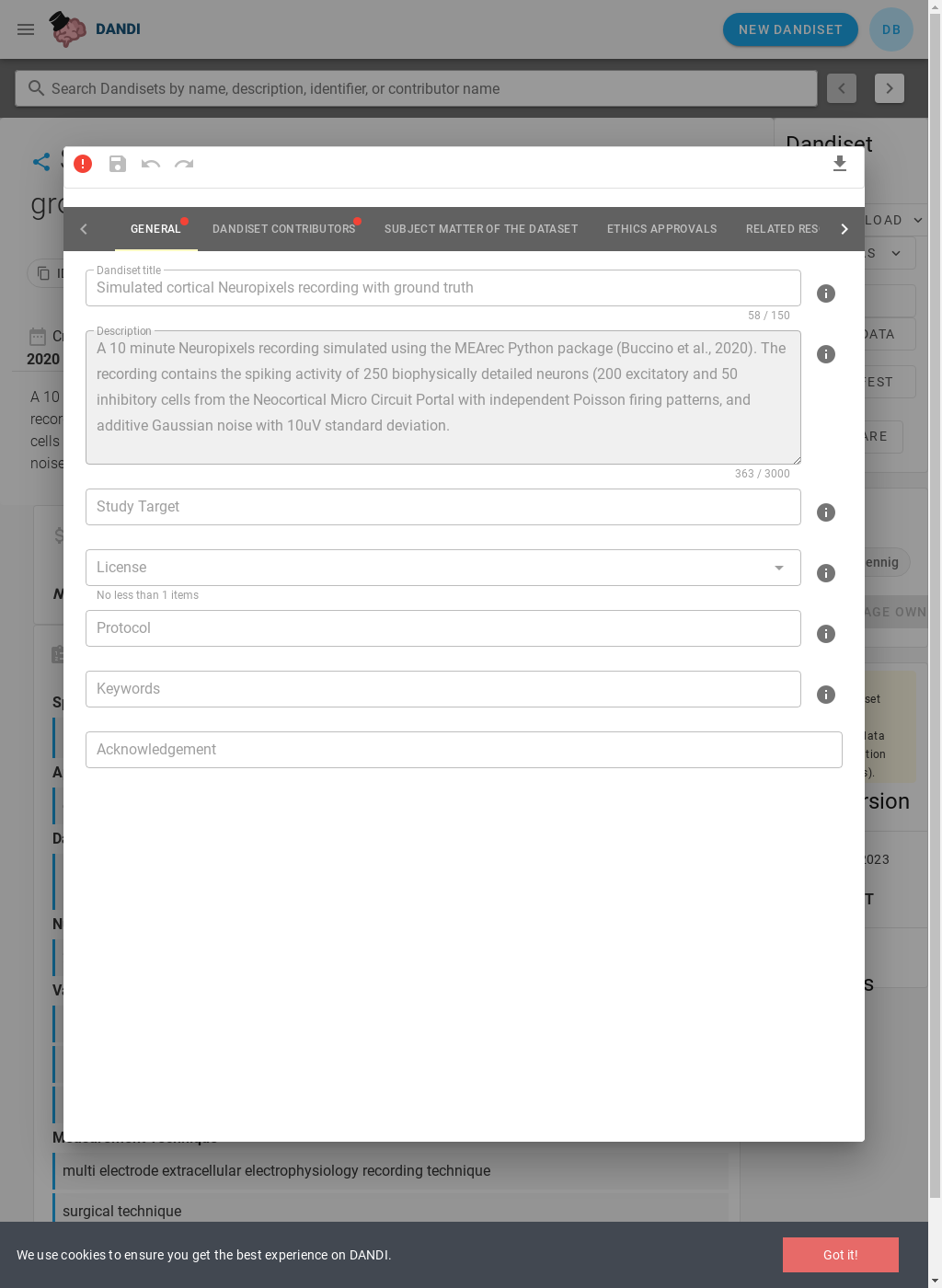The width and height of the screenshot is (942, 1288).
Task: Click the Keywords field
Action: [x=443, y=689]
